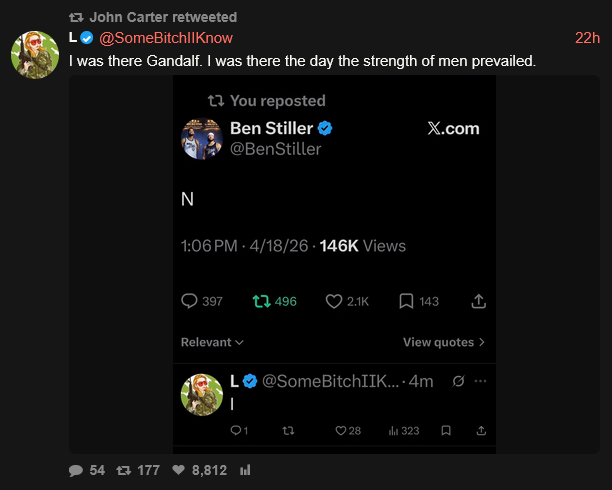Screen dimensions: 612x490
Task: Click the share icon on Ben Stiller's post
Action: (479, 301)
